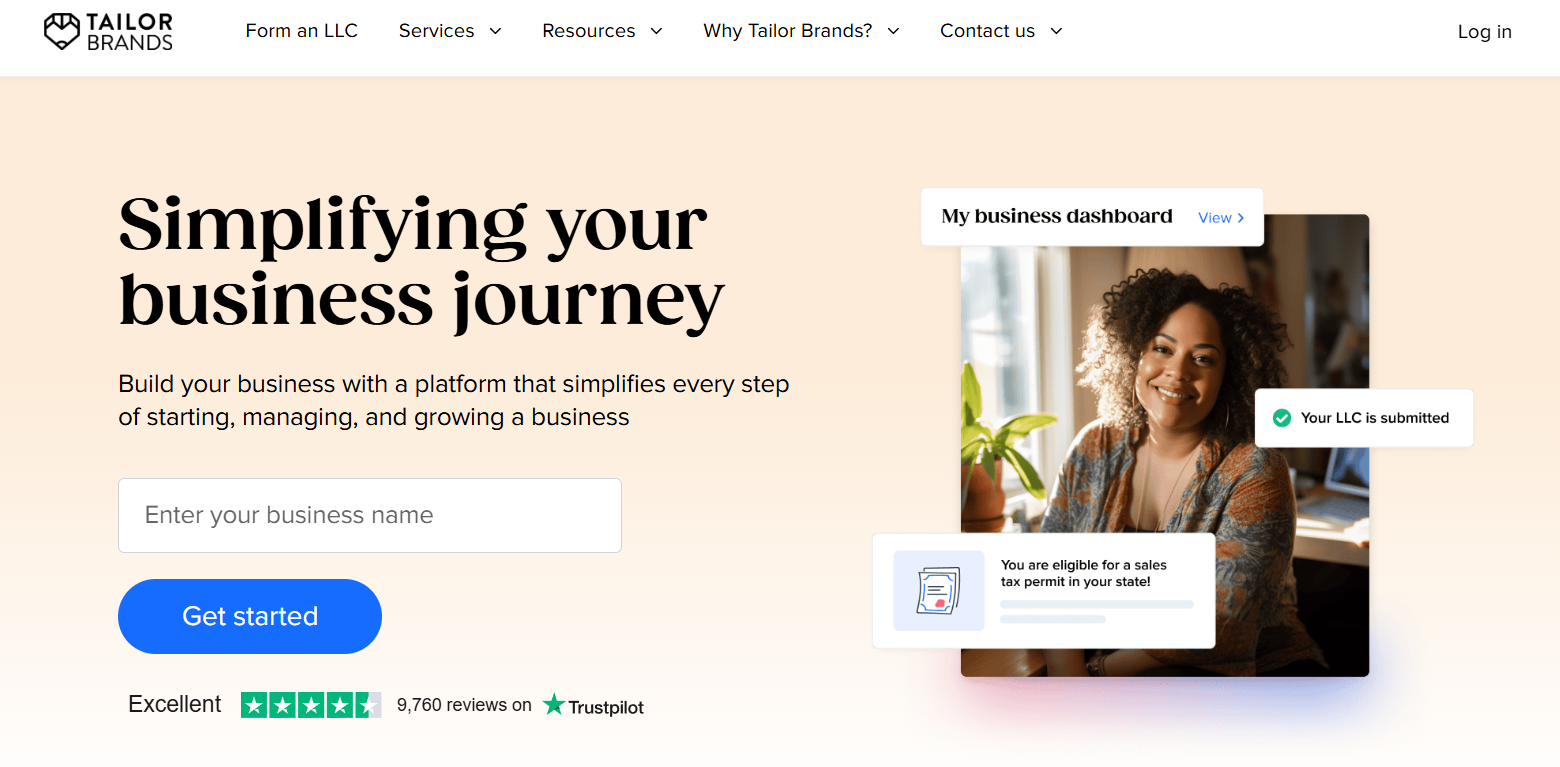Click the certificate document icon
The height and width of the screenshot is (767, 1560).
(938, 590)
